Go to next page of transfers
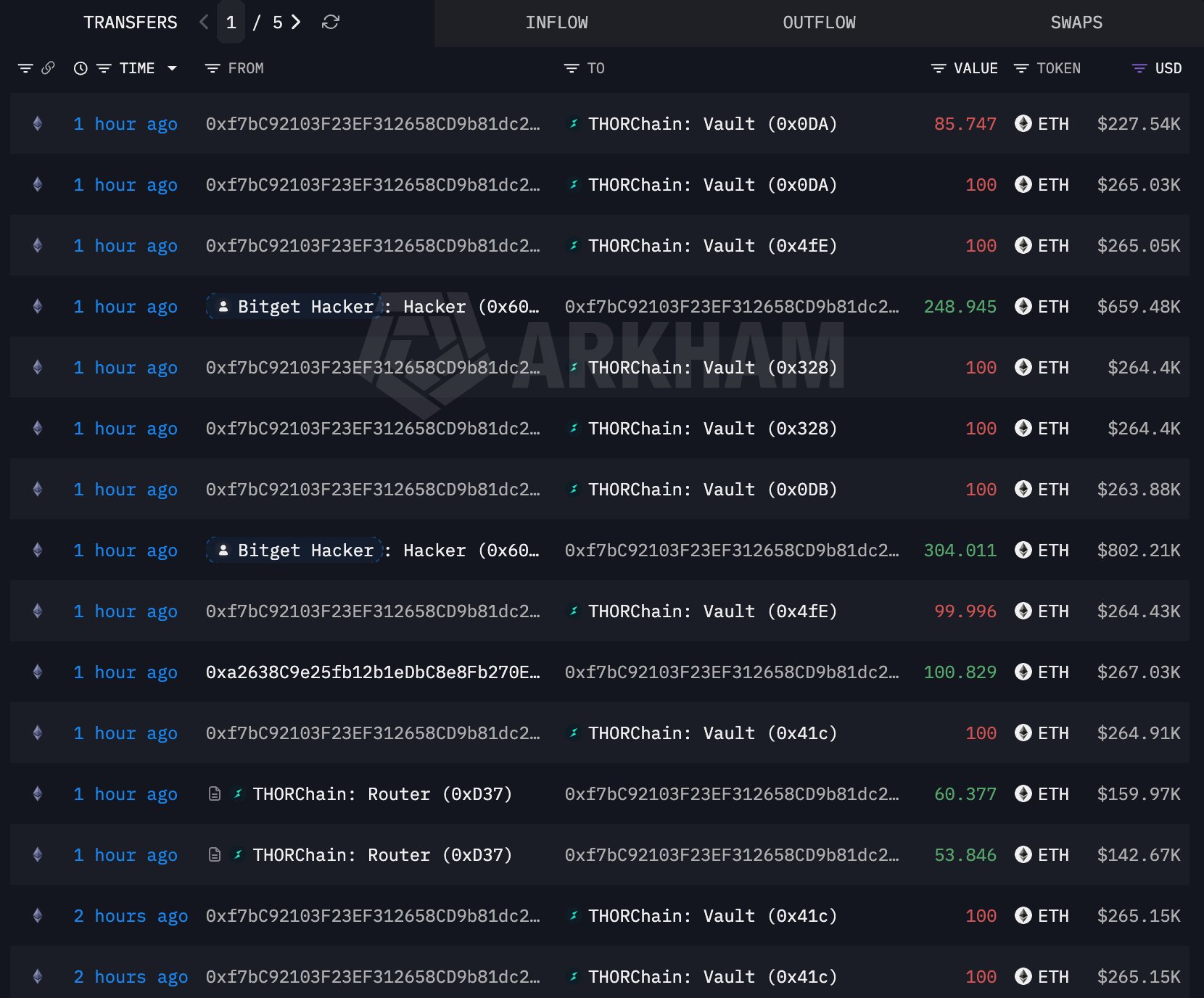Viewport: 1204px width, 998px height. (x=296, y=22)
